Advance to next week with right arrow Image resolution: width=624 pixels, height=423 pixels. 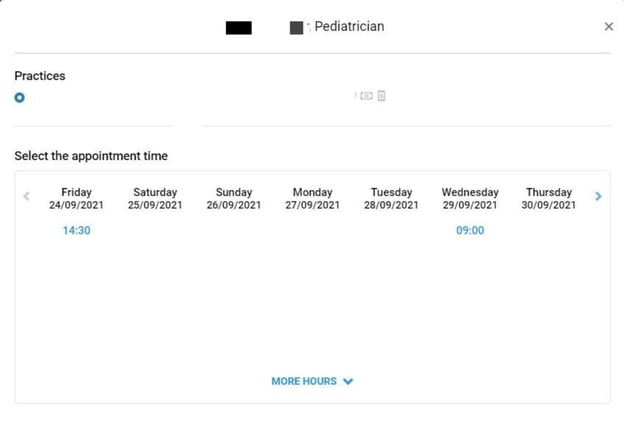click(598, 196)
